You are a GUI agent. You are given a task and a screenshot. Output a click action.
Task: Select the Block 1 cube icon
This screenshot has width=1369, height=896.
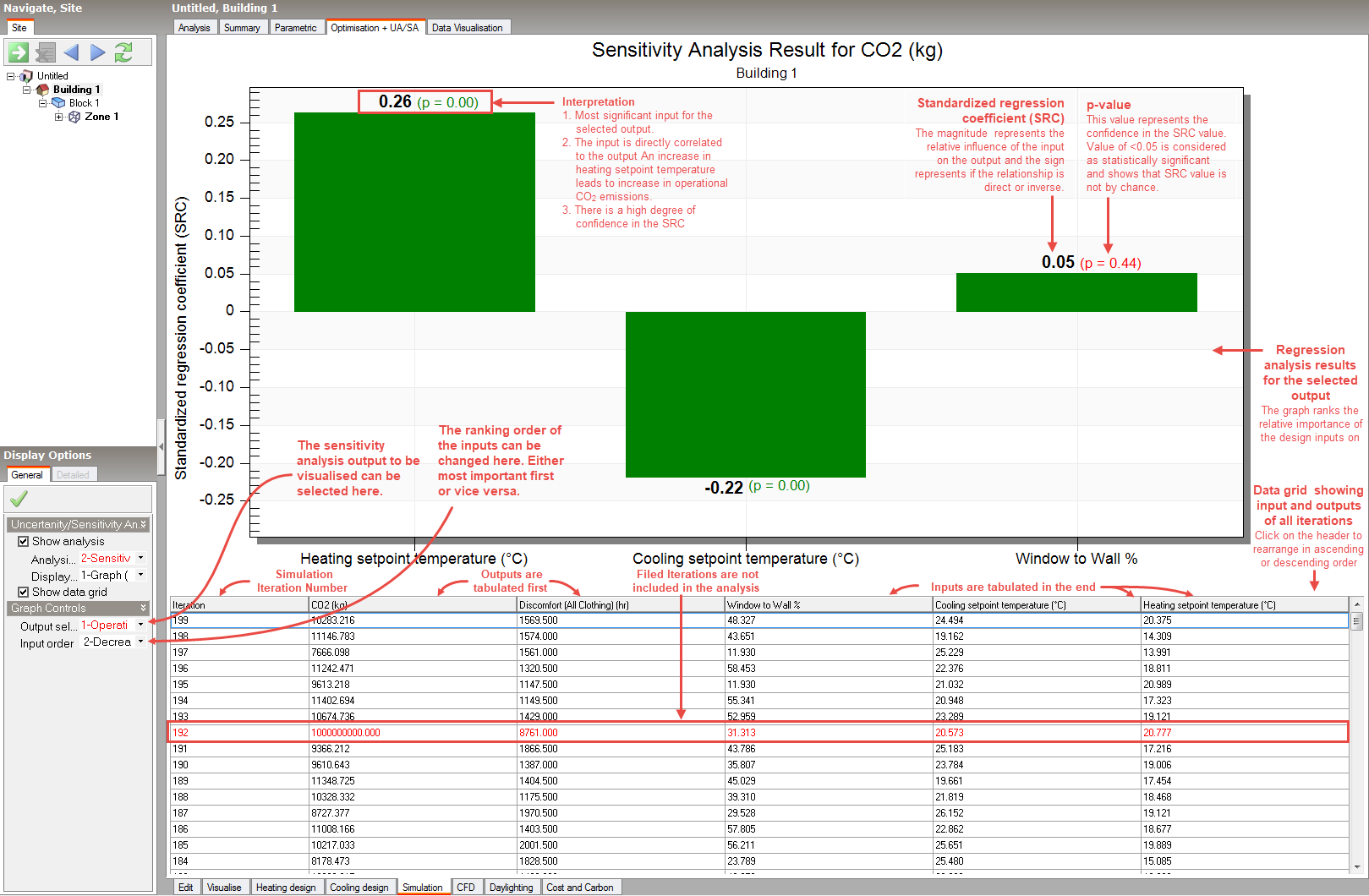58,103
